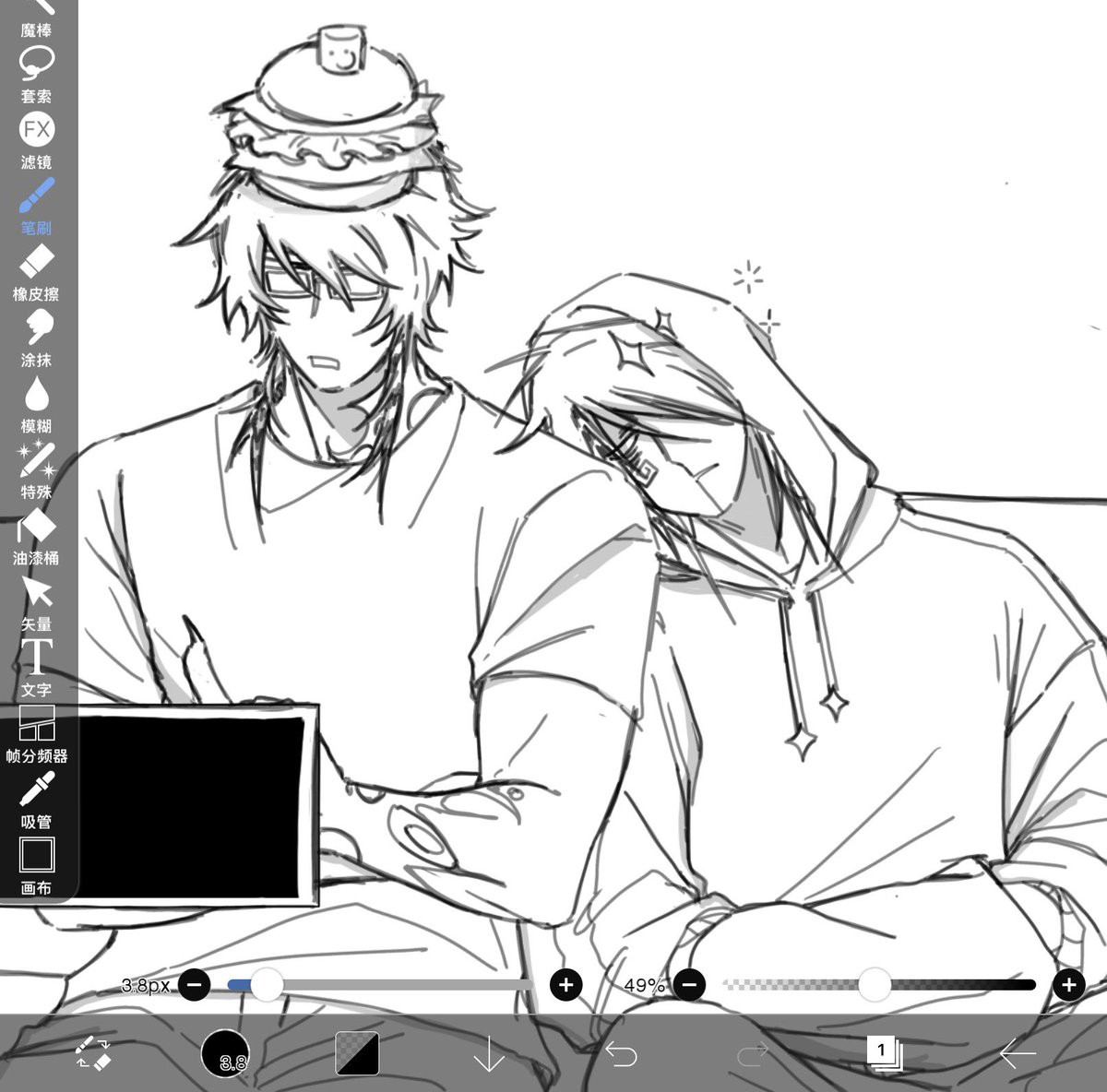Viewport: 1107px width, 1092px height.
Task: Select the Eyedropper (吸管) tool
Action: pos(37,801)
